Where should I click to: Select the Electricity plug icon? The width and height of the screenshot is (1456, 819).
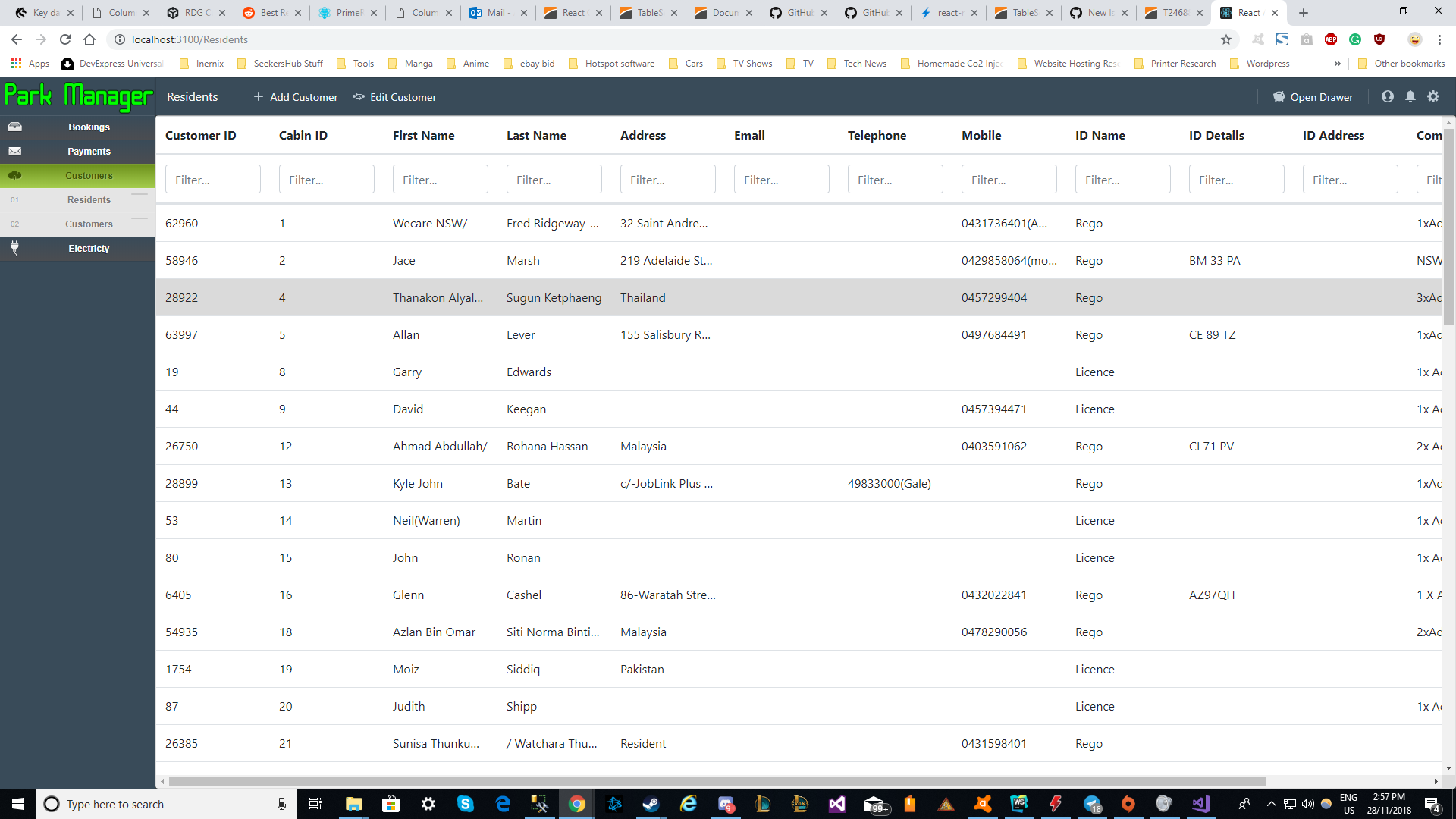[x=14, y=248]
